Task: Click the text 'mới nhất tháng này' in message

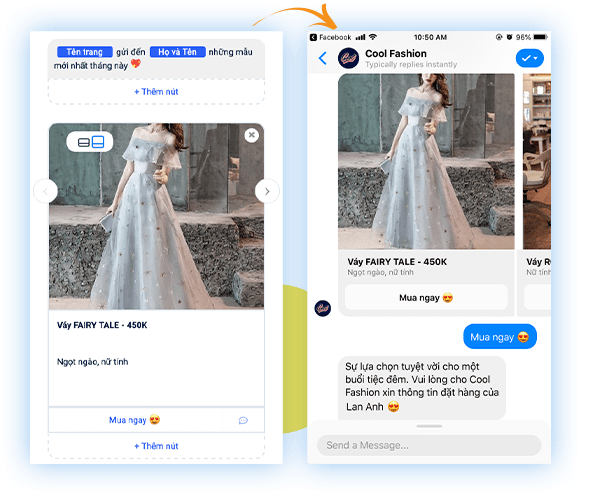Action: [x=91, y=66]
